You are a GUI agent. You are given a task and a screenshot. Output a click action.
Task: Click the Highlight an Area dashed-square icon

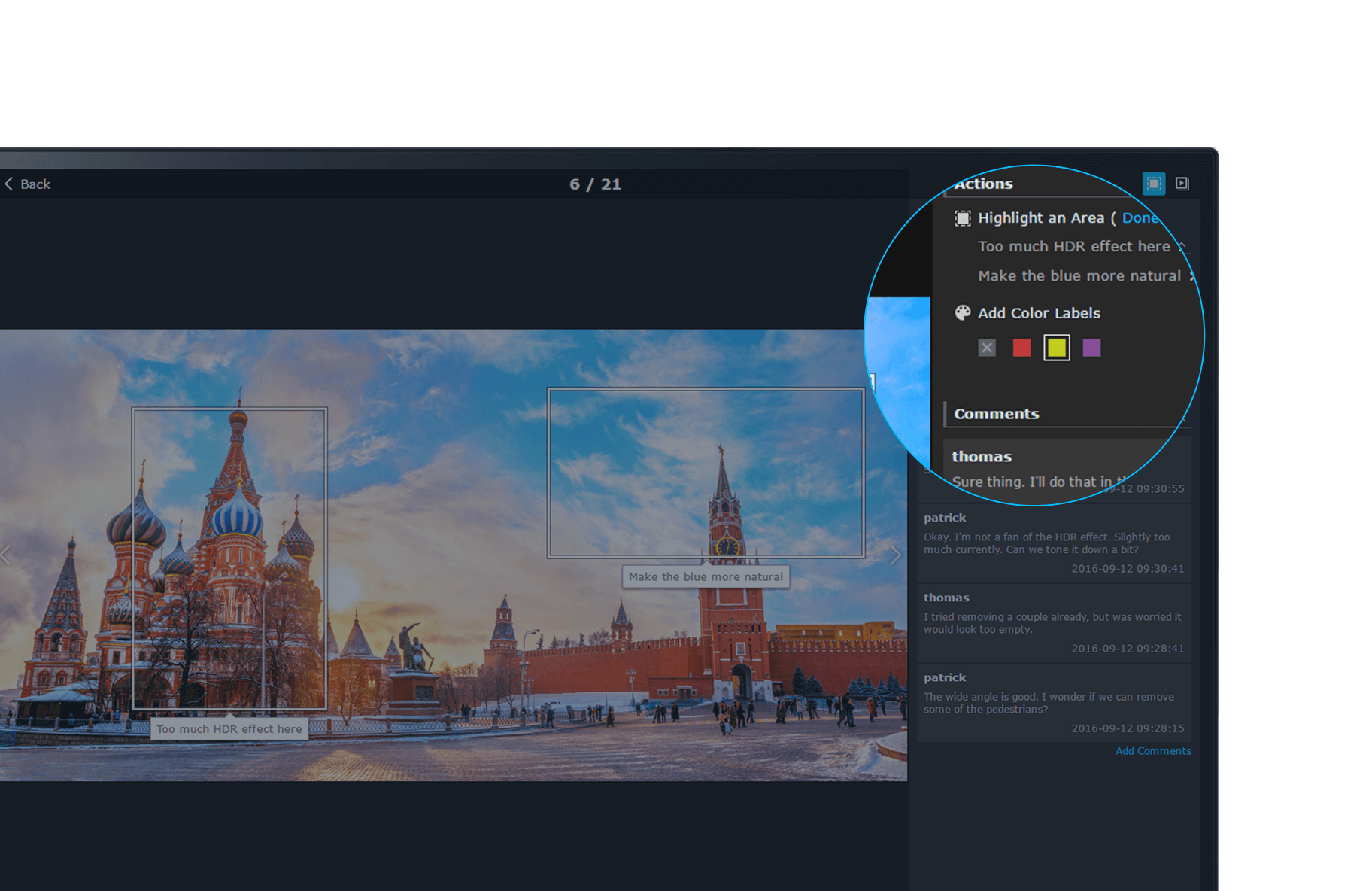click(962, 218)
